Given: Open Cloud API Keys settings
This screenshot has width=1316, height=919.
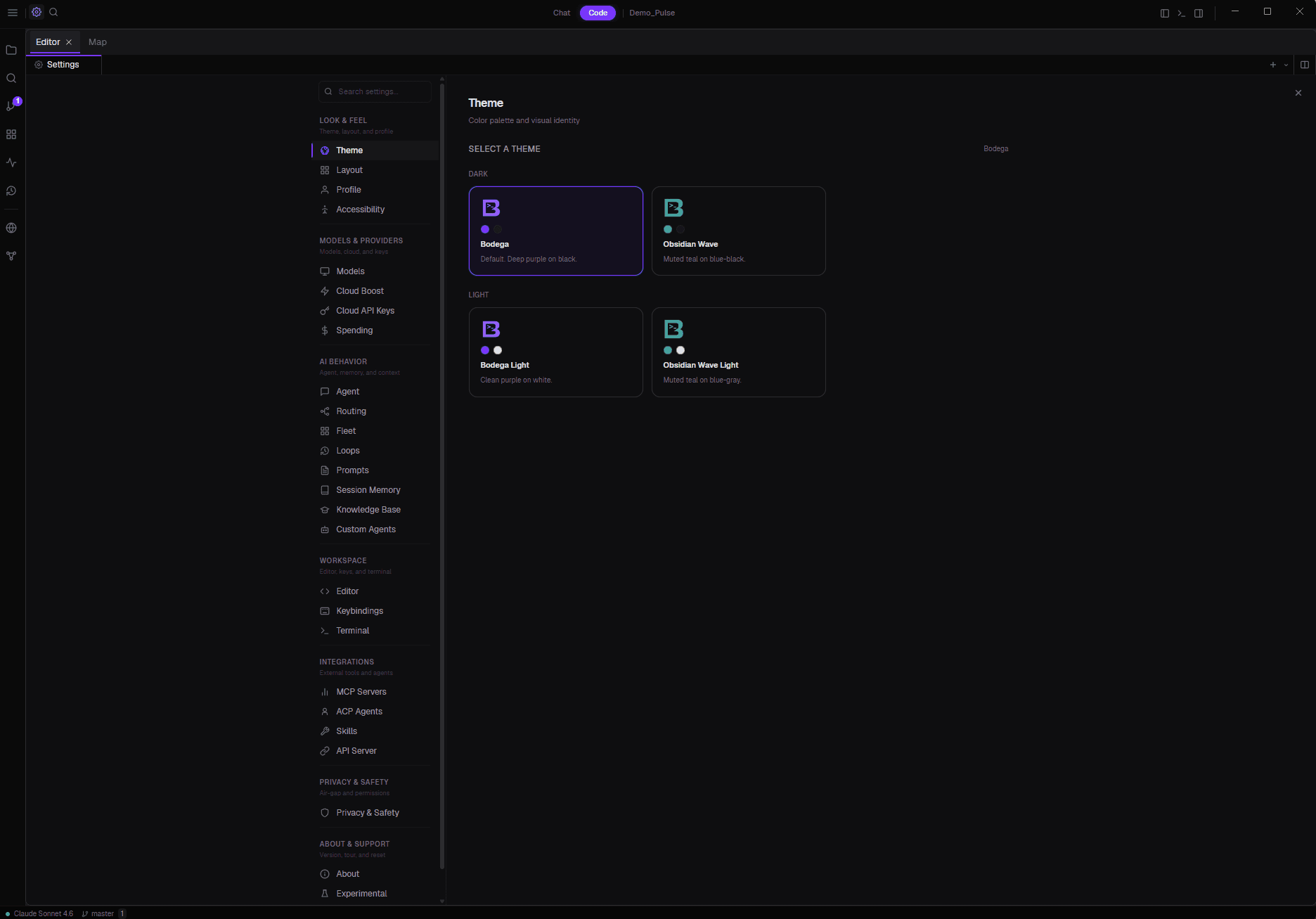Looking at the screenshot, I should [x=375, y=311].
